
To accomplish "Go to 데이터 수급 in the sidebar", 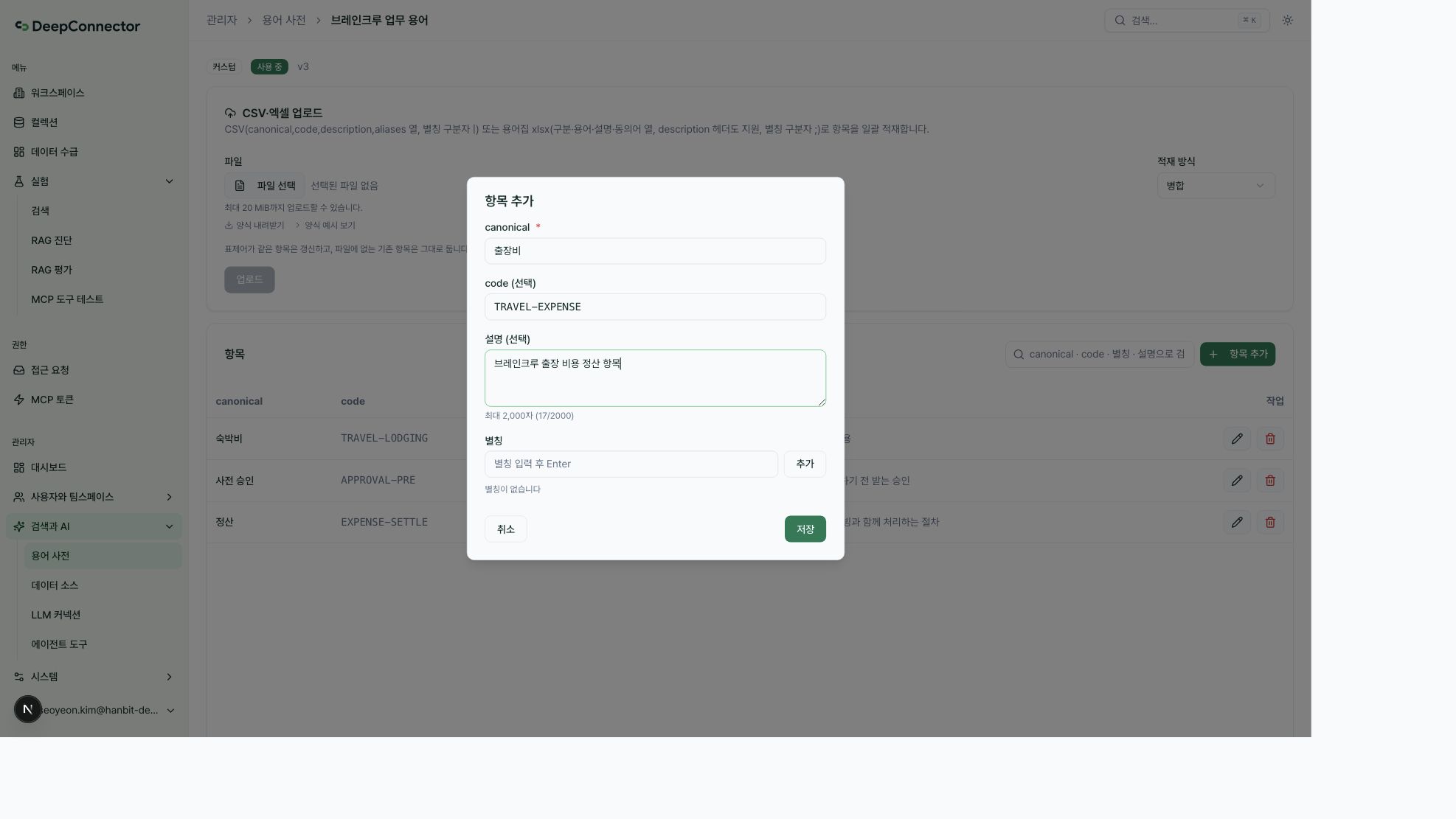I will tap(94, 152).
